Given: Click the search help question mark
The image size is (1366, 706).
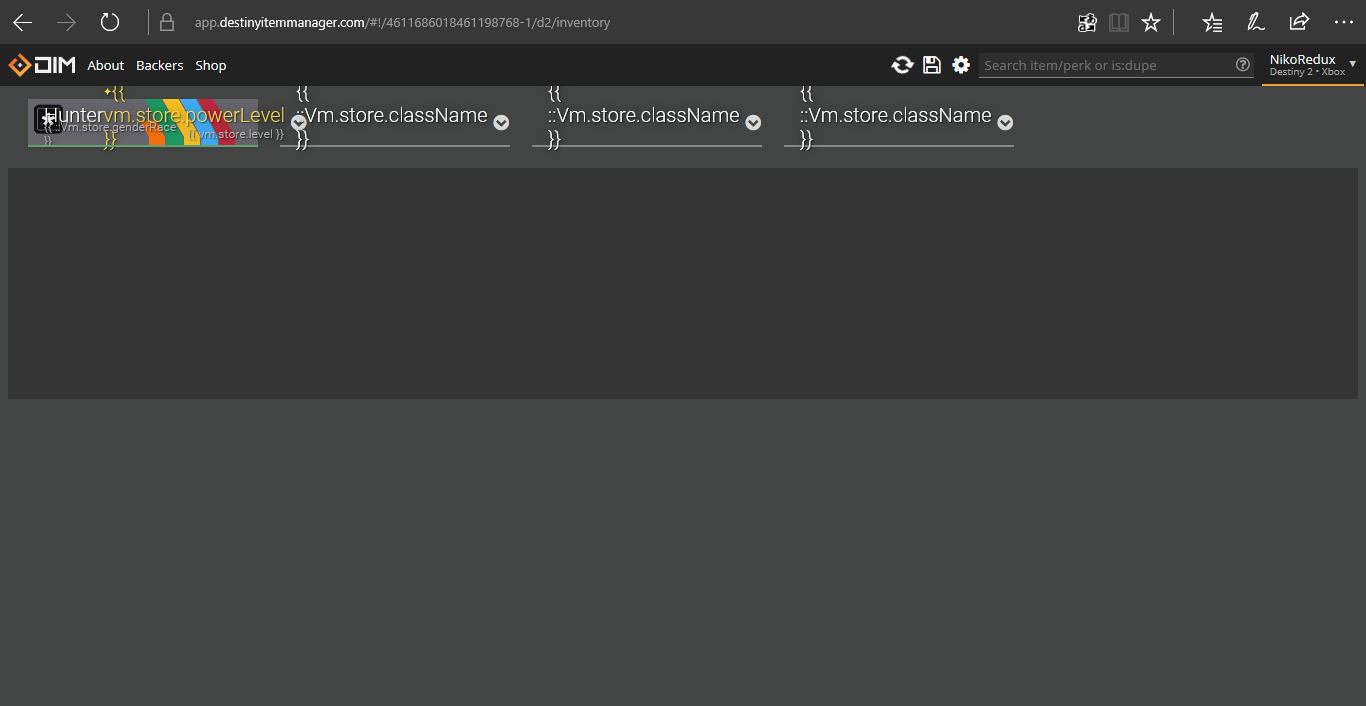Looking at the screenshot, I should [1243, 66].
